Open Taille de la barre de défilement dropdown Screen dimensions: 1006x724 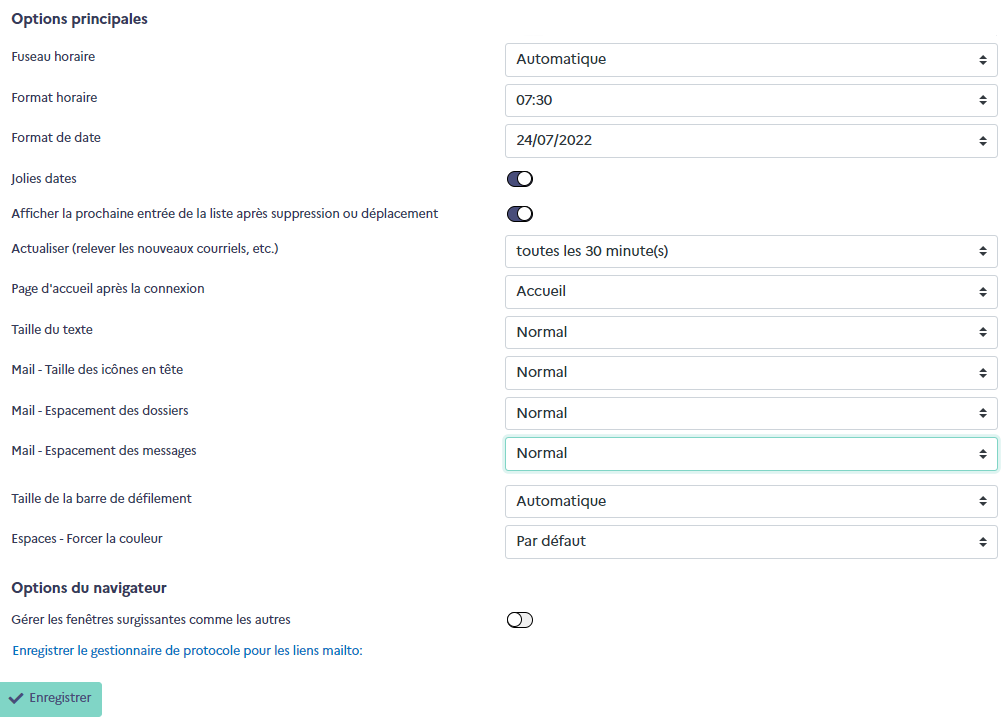(751, 501)
